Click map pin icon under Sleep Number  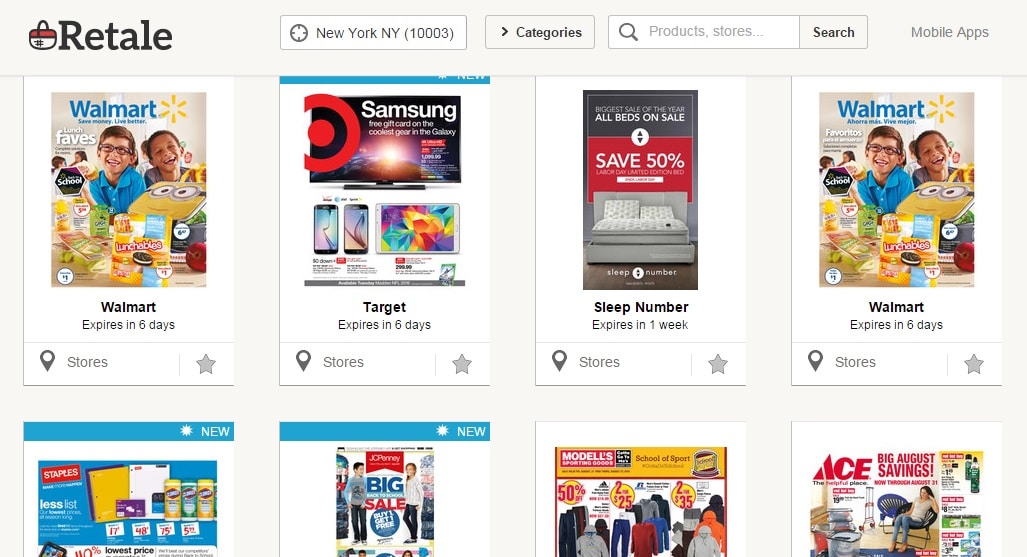559,361
